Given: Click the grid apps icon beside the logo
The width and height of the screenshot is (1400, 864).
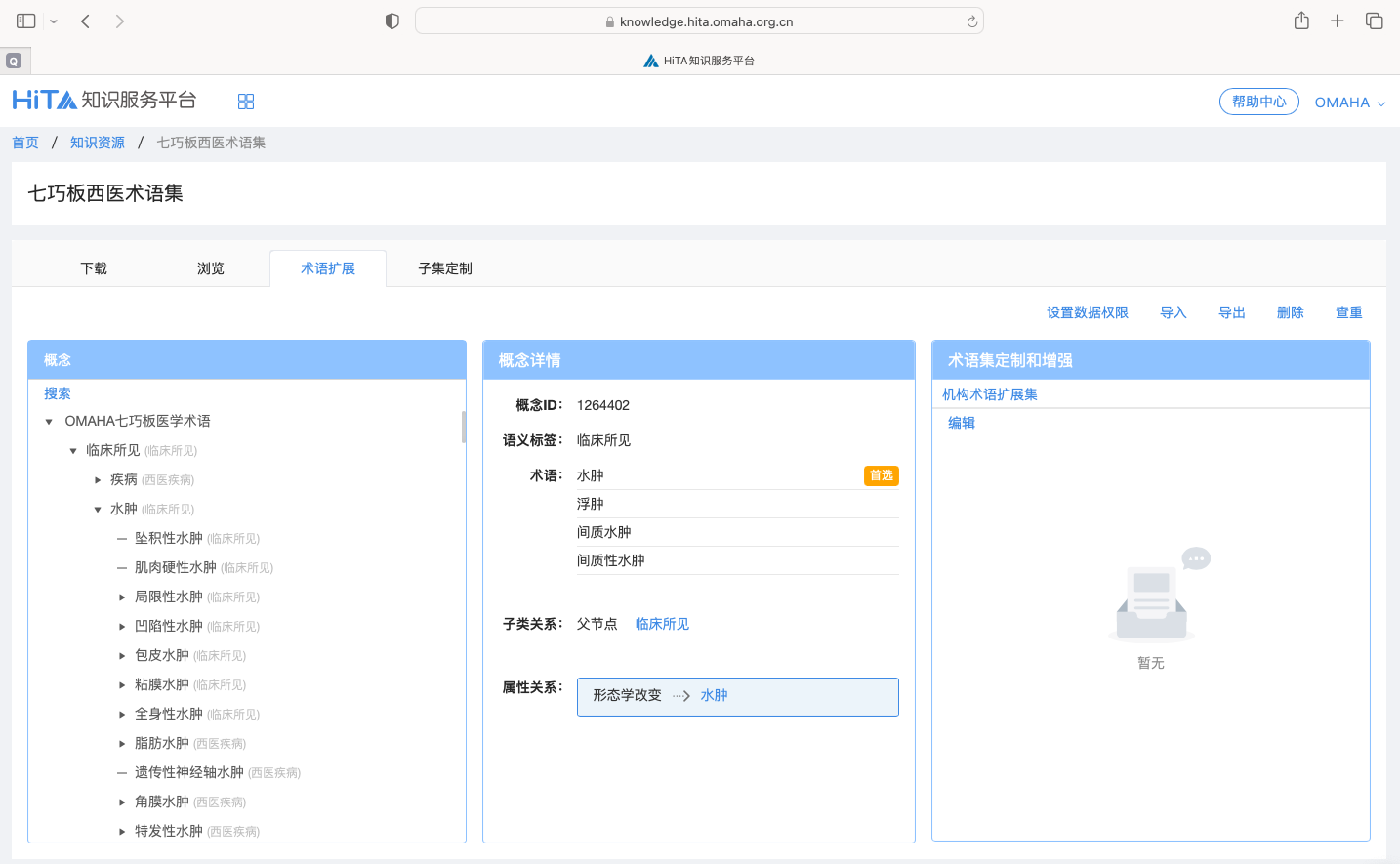Looking at the screenshot, I should tap(246, 102).
